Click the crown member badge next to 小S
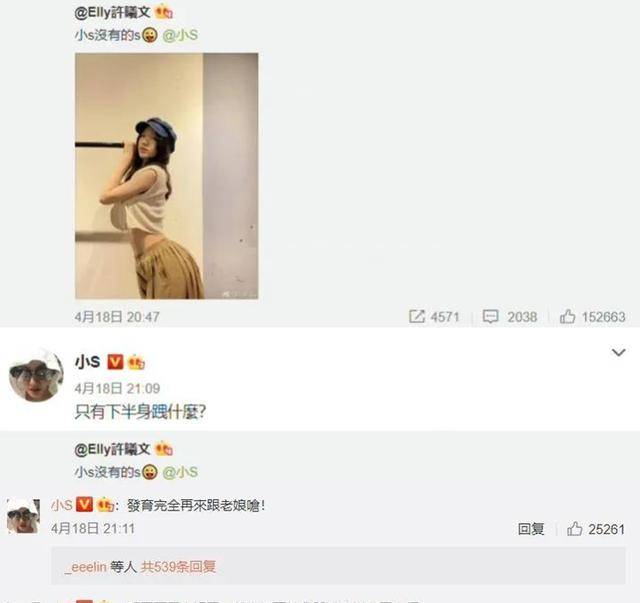This screenshot has height=603, width=640. tap(136, 363)
